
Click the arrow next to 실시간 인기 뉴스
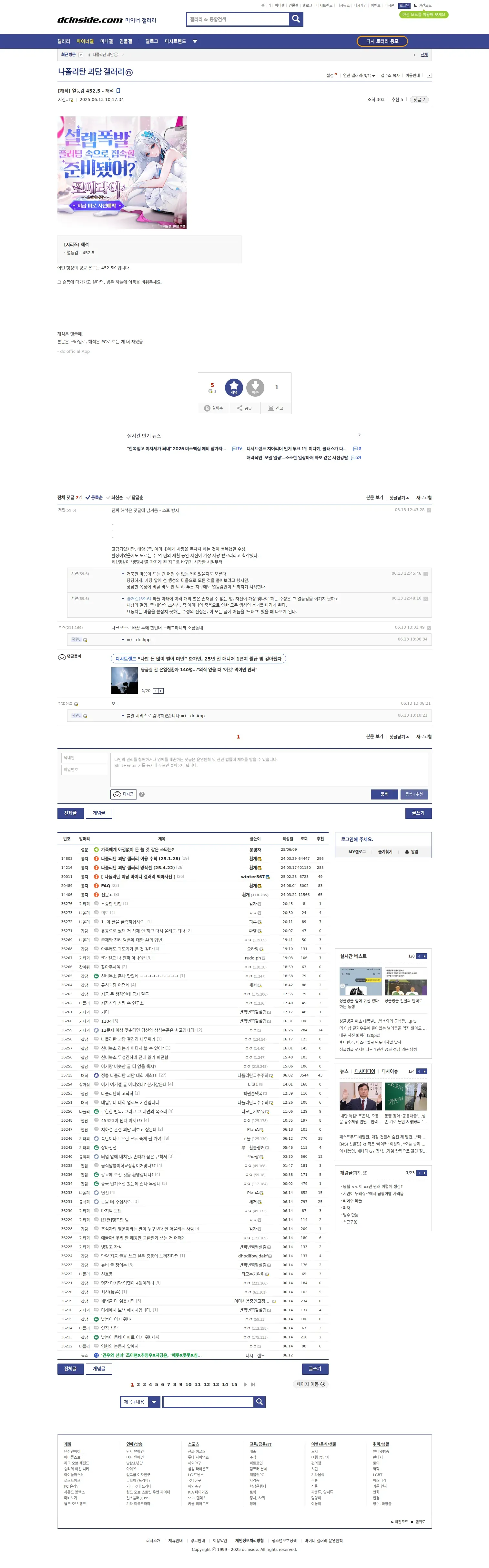pyautogui.click(x=359, y=435)
